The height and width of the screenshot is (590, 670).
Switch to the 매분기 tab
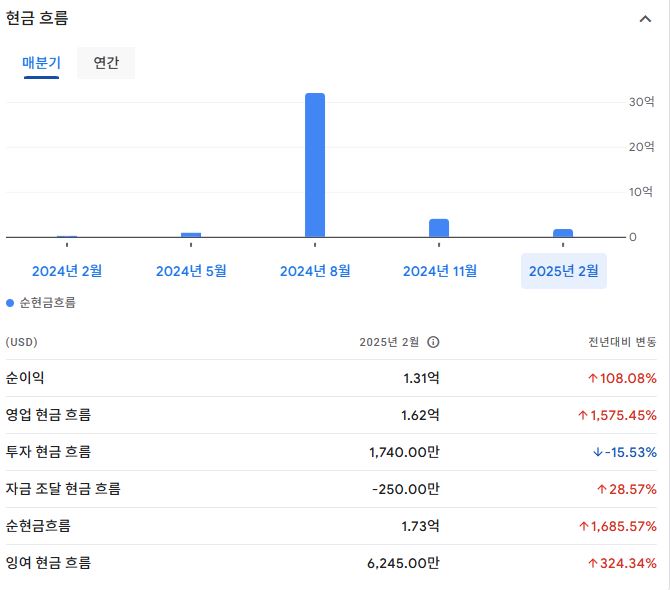point(41,63)
